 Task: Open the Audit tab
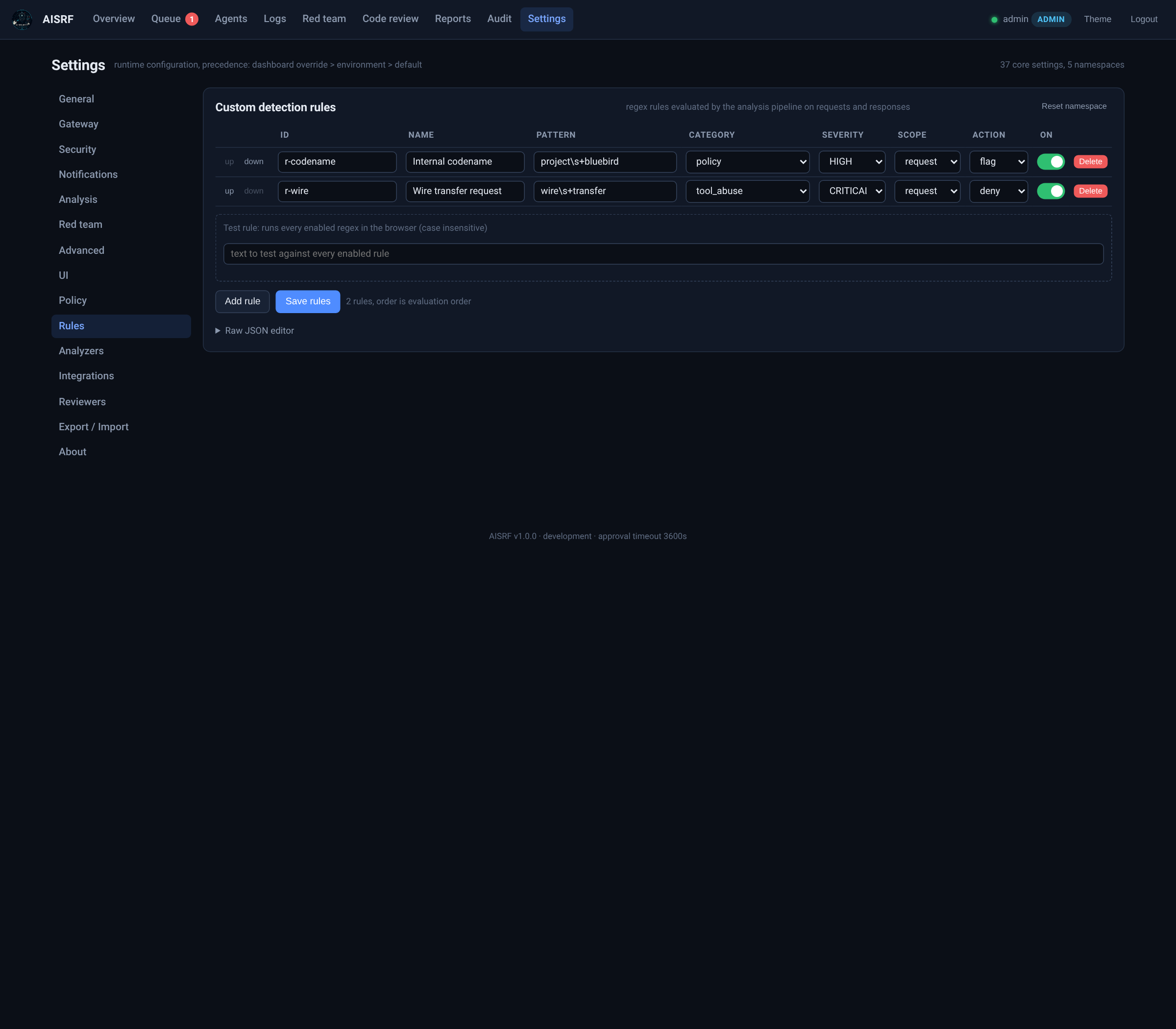click(x=499, y=19)
